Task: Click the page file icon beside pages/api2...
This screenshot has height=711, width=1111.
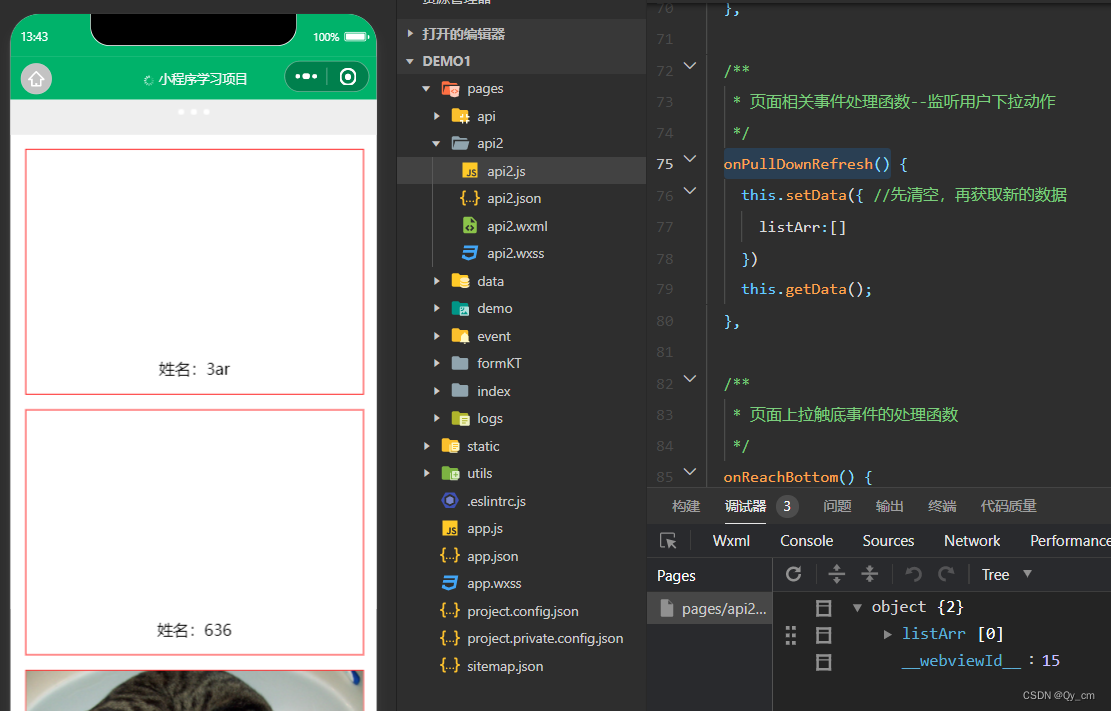Action: 666,608
